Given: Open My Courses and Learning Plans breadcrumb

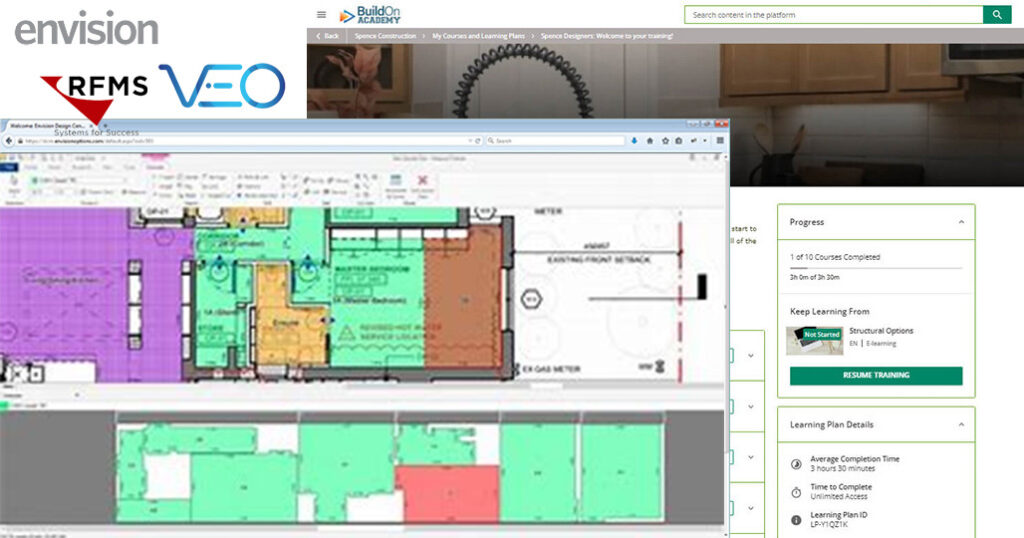Looking at the screenshot, I should (x=480, y=36).
